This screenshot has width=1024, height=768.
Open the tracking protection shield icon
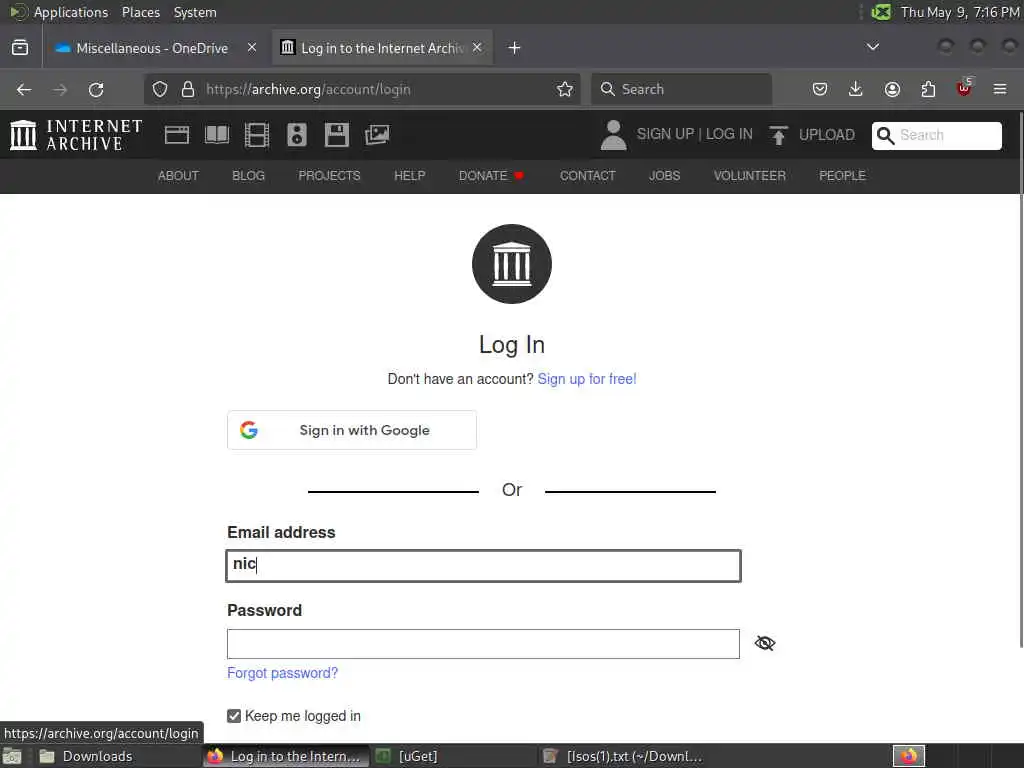click(x=160, y=89)
